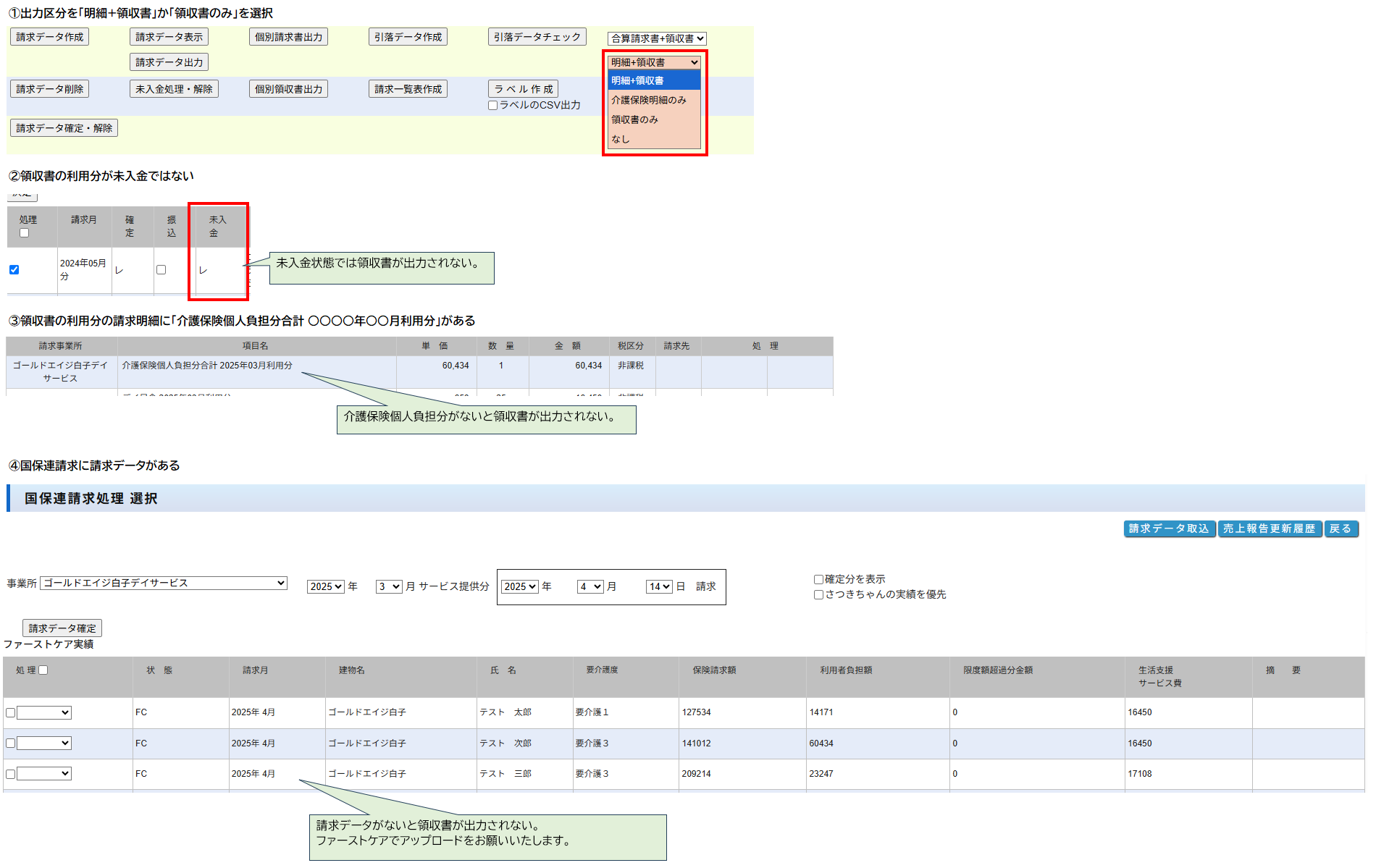The image size is (1376, 868).
Task: Click the 請求データ表示 button
Action: pos(169,37)
